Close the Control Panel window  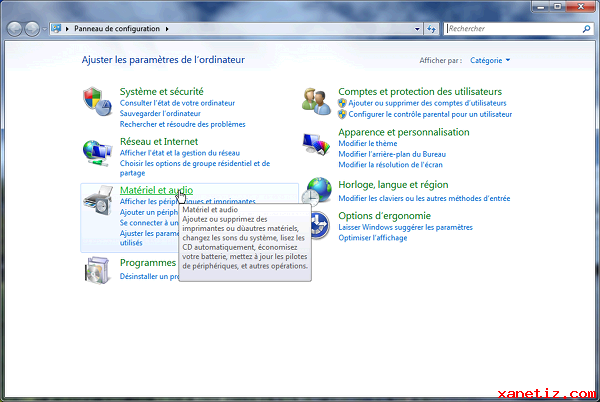580,7
